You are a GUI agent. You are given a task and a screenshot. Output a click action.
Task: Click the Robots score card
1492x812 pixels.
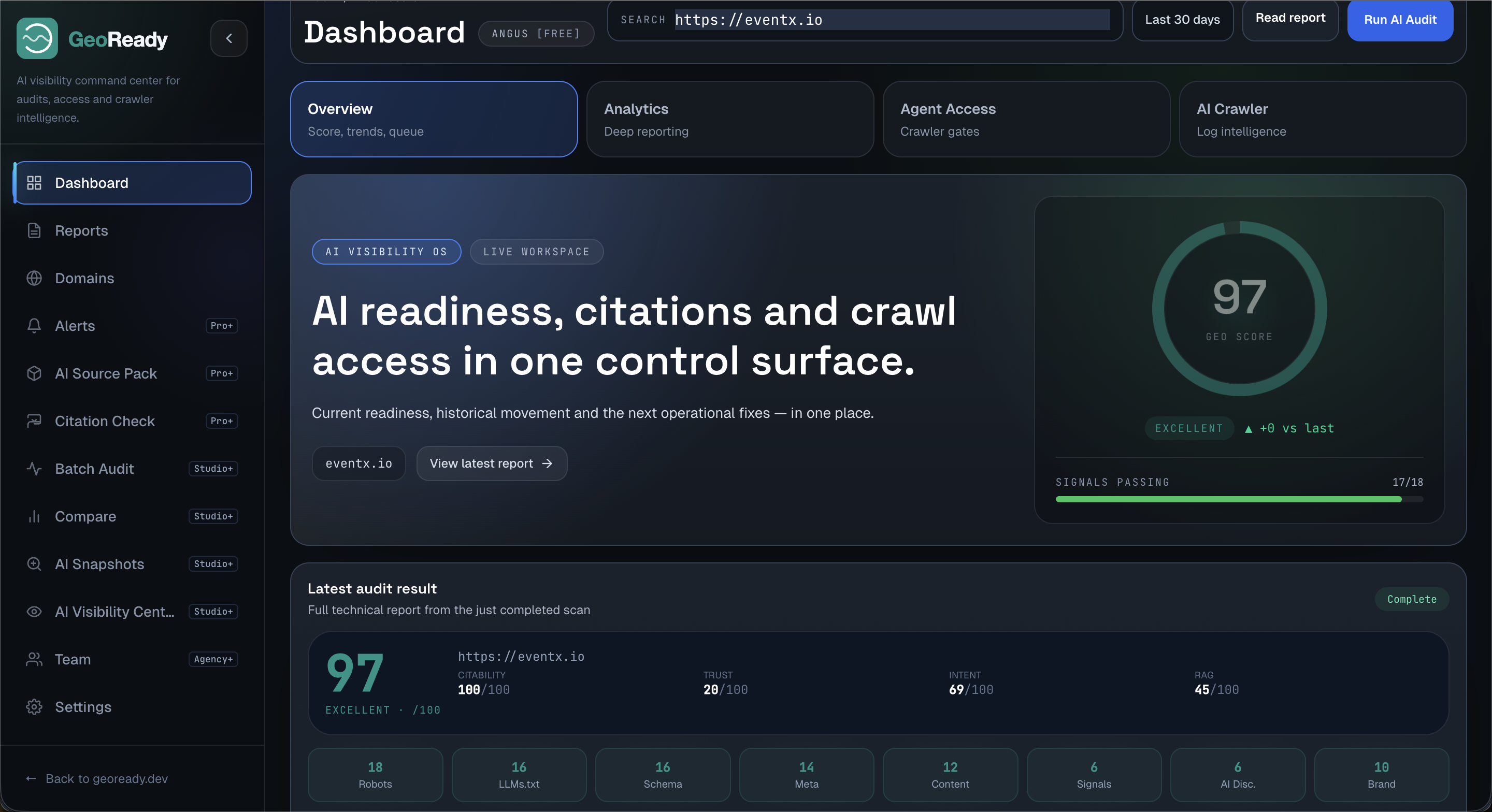click(x=375, y=774)
